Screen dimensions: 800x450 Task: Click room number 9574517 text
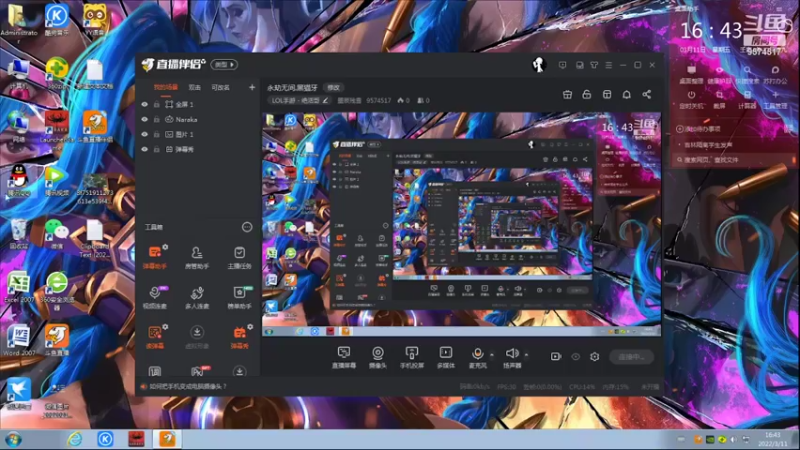(x=379, y=101)
